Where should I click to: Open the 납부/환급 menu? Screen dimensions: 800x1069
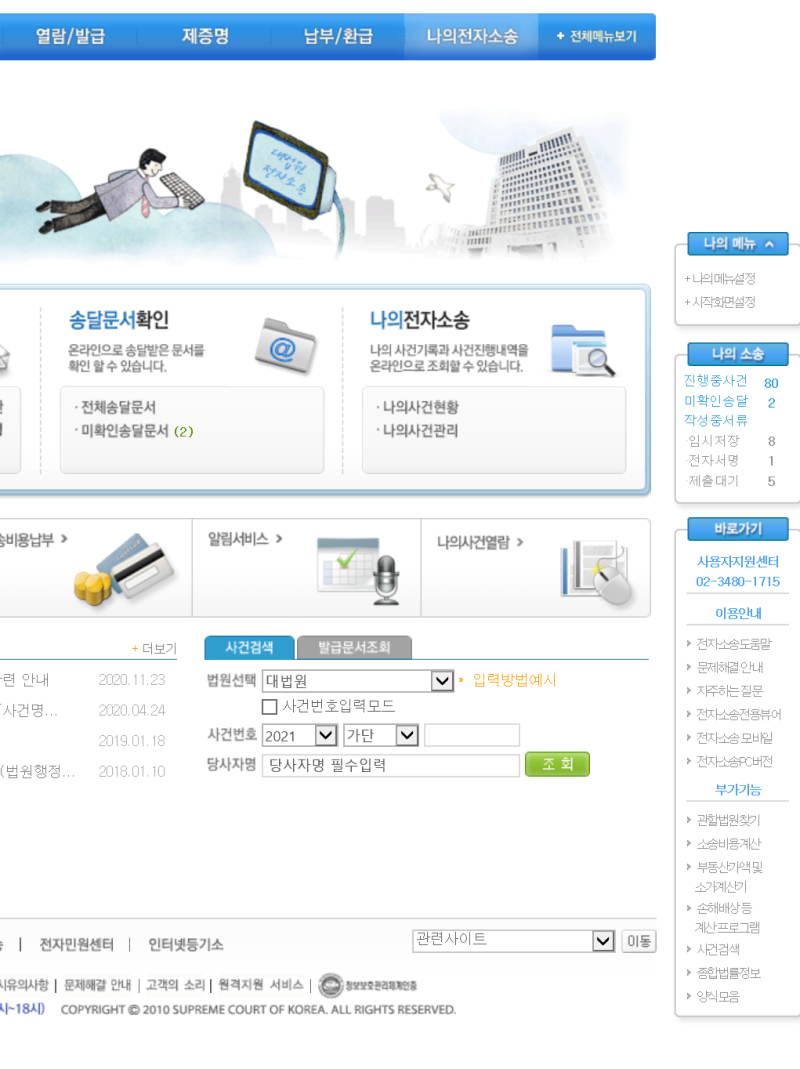click(338, 36)
